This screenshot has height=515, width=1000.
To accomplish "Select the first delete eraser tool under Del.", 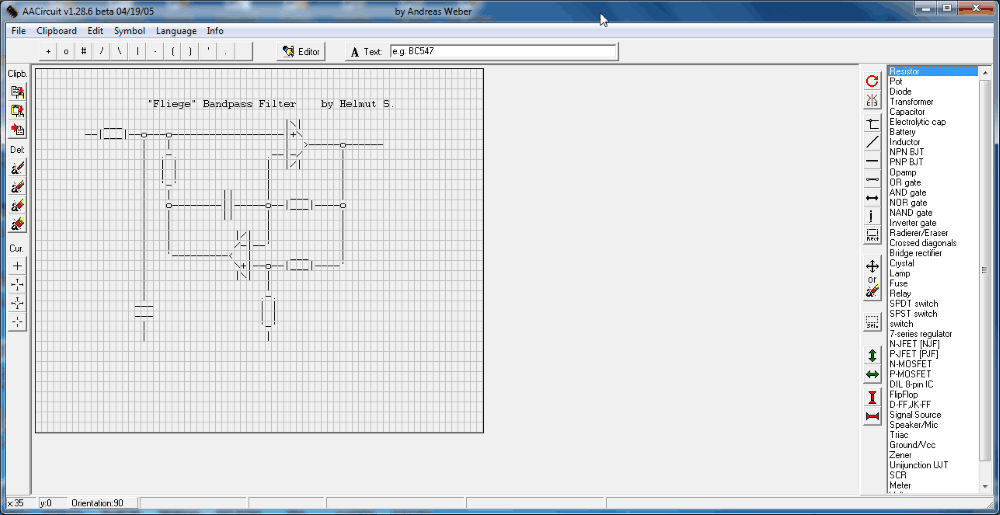I will pos(18,168).
